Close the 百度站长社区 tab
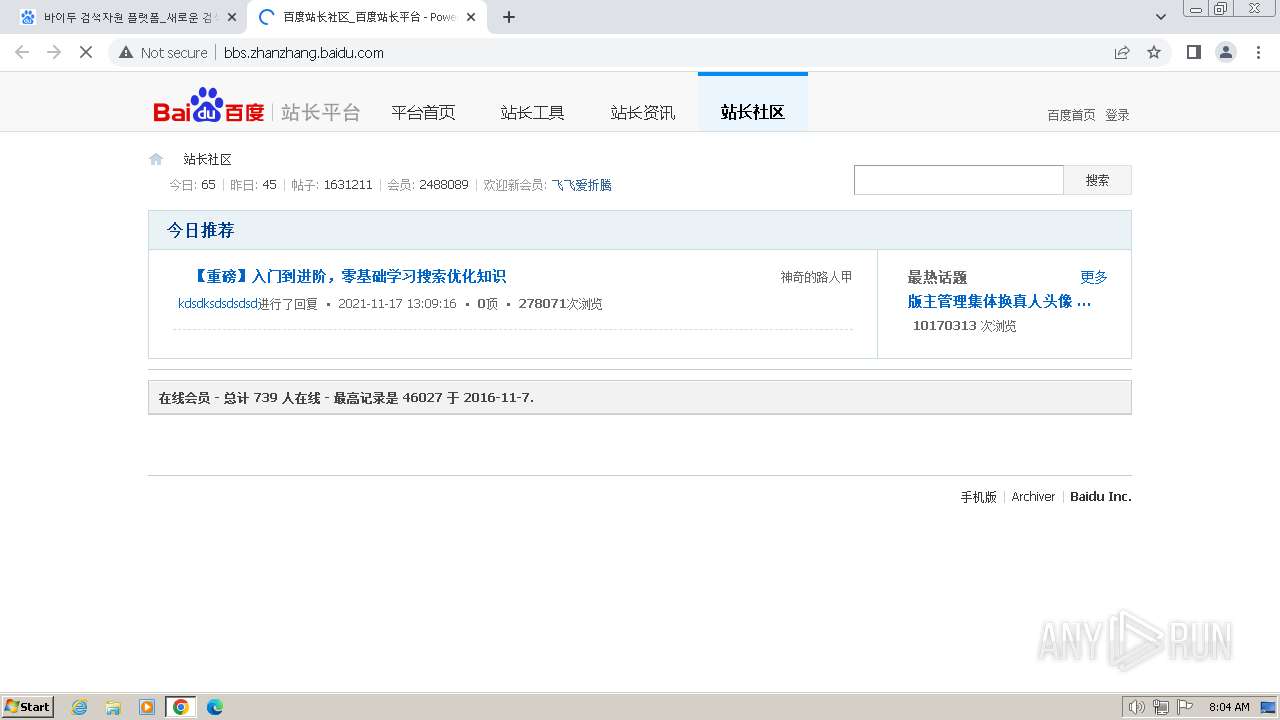Viewport: 1280px width, 720px height. point(472,17)
